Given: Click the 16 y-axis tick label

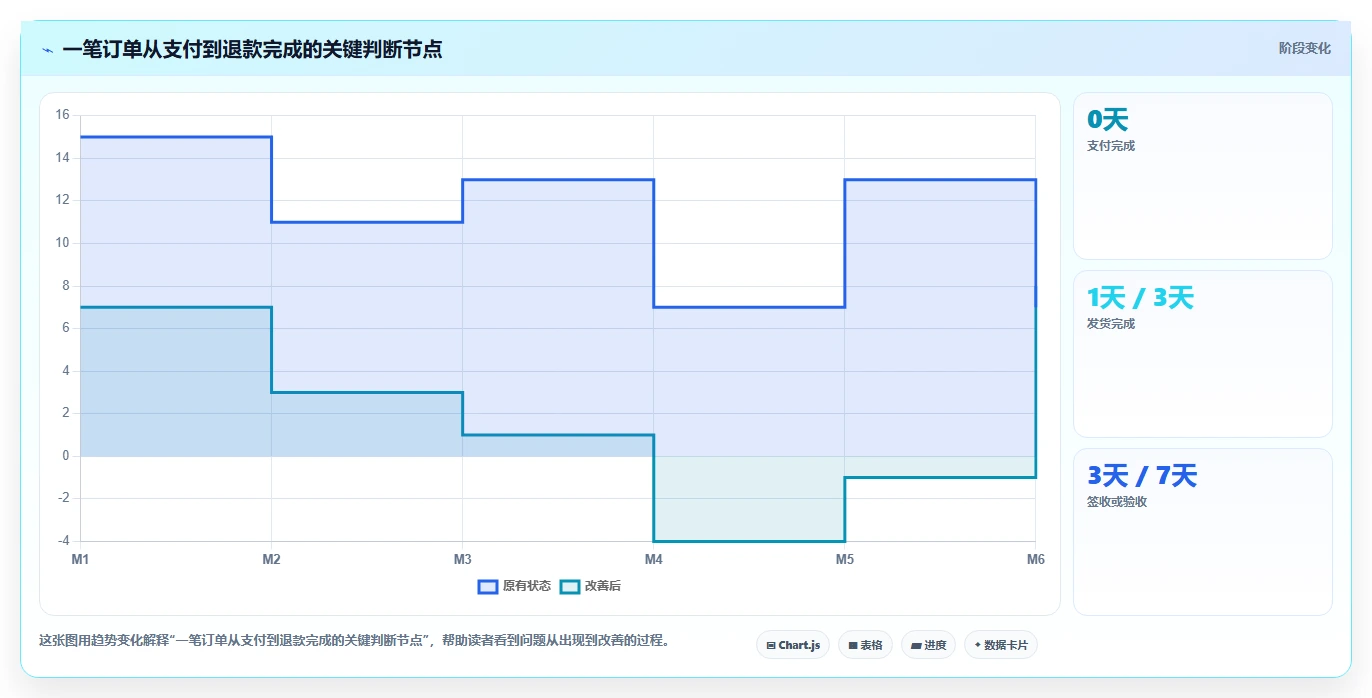Looking at the screenshot, I should (x=62, y=115).
